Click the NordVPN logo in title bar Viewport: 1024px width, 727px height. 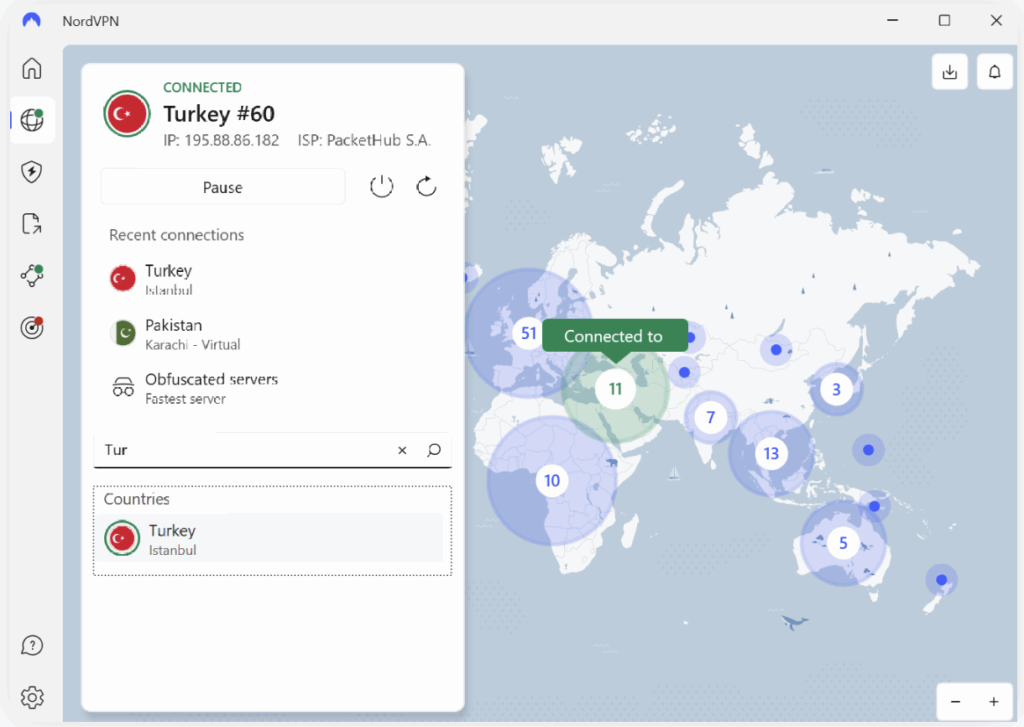coord(31,20)
